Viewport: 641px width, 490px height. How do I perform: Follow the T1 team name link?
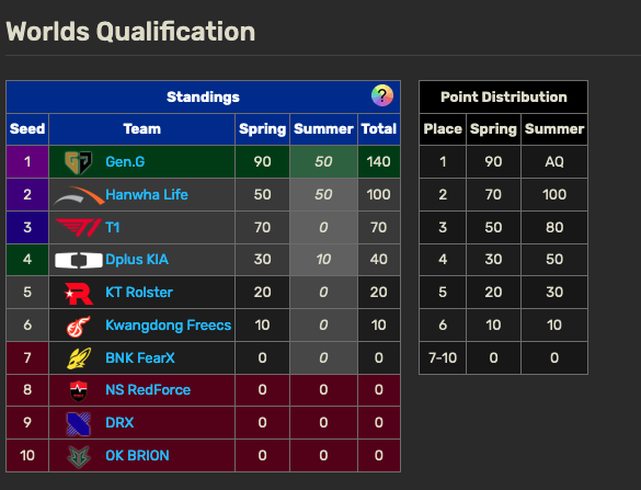113,228
